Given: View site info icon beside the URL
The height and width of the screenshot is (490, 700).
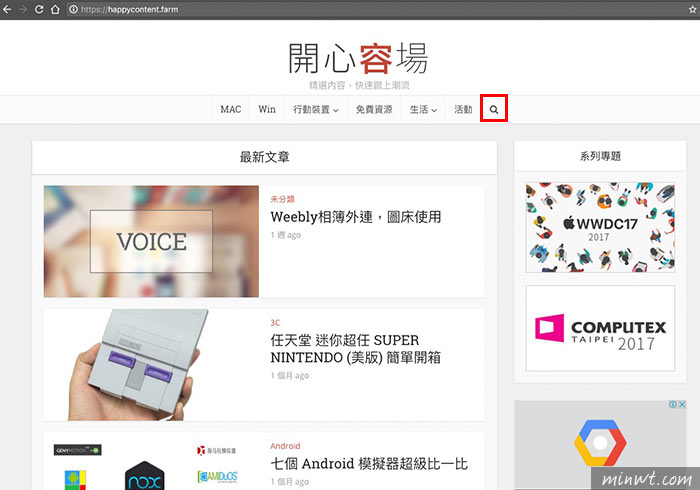Looking at the screenshot, I should [x=73, y=9].
